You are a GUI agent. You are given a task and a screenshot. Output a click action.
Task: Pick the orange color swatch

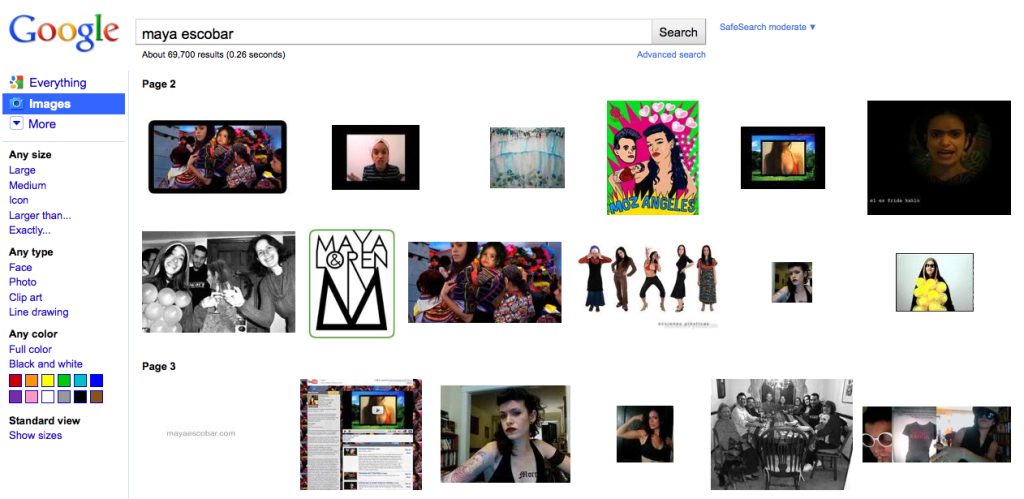31,380
